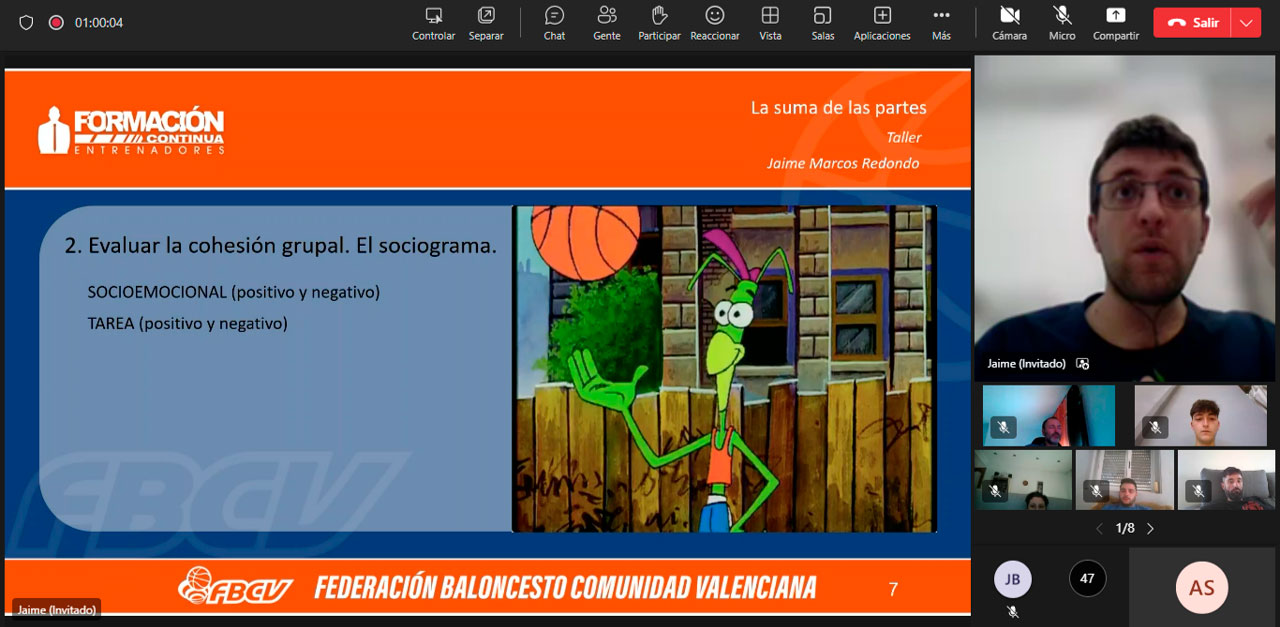Open the Salas breakout rooms
The height and width of the screenshot is (627, 1280).
pos(822,24)
